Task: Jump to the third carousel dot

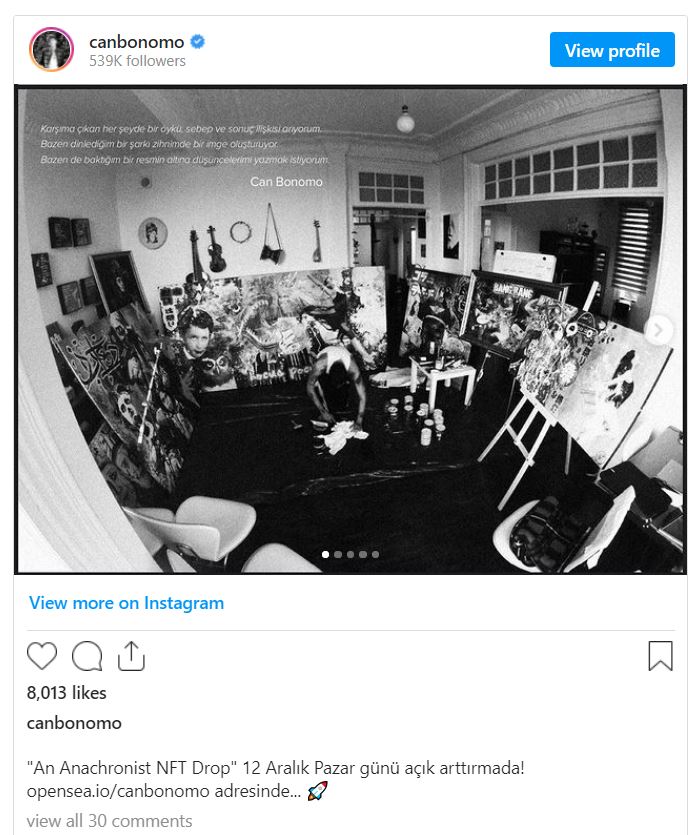Action: pyautogui.click(x=350, y=554)
